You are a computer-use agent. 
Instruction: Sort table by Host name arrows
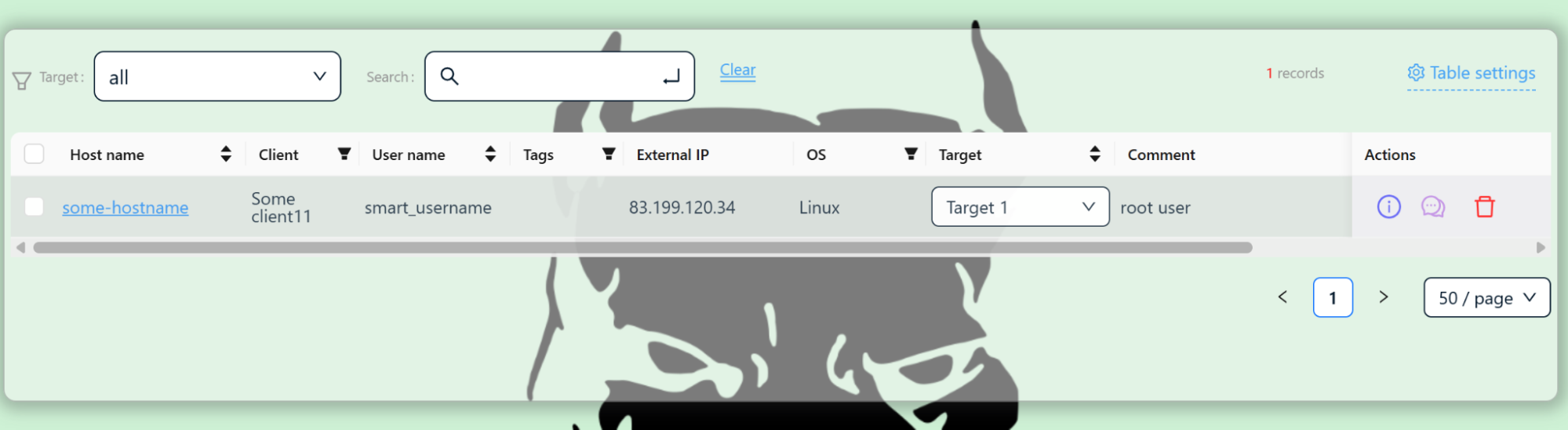click(x=226, y=154)
